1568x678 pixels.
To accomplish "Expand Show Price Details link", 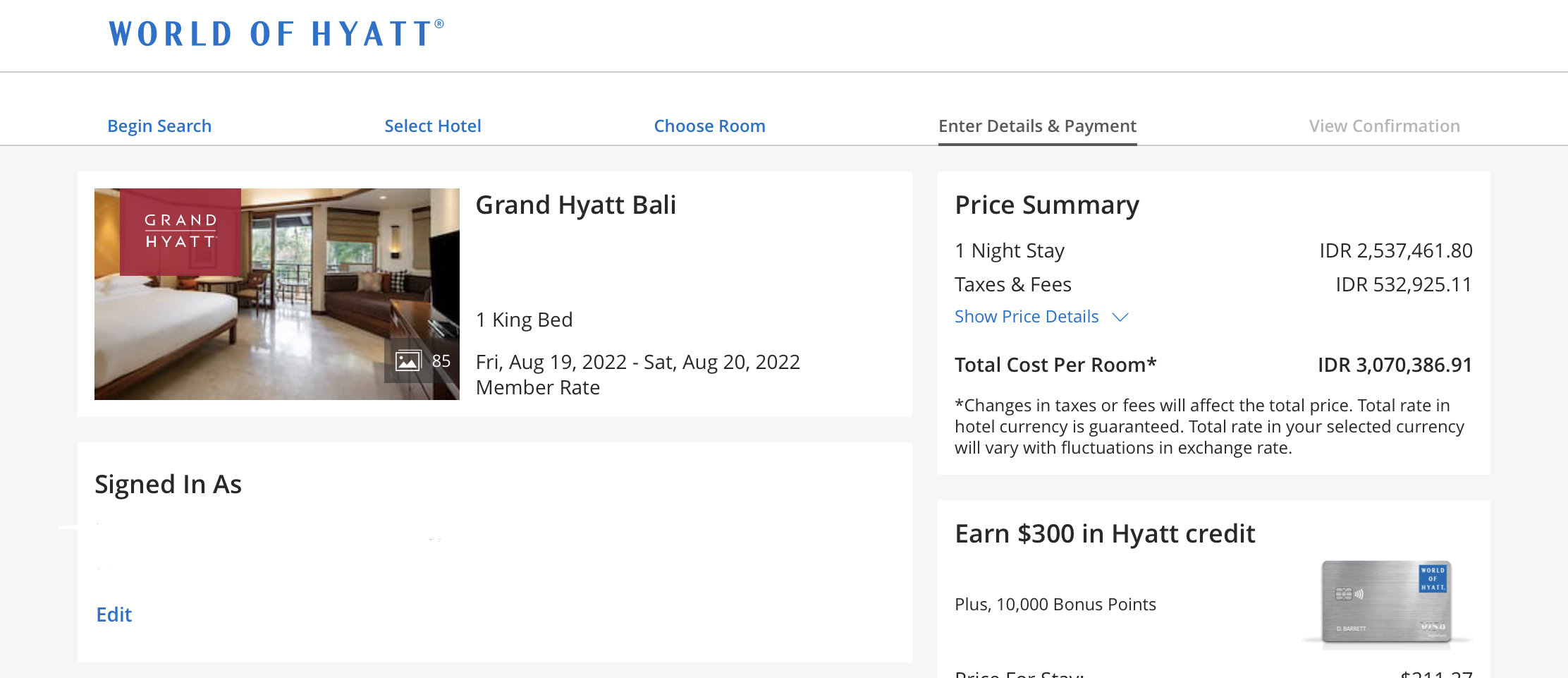I will 1027,317.
